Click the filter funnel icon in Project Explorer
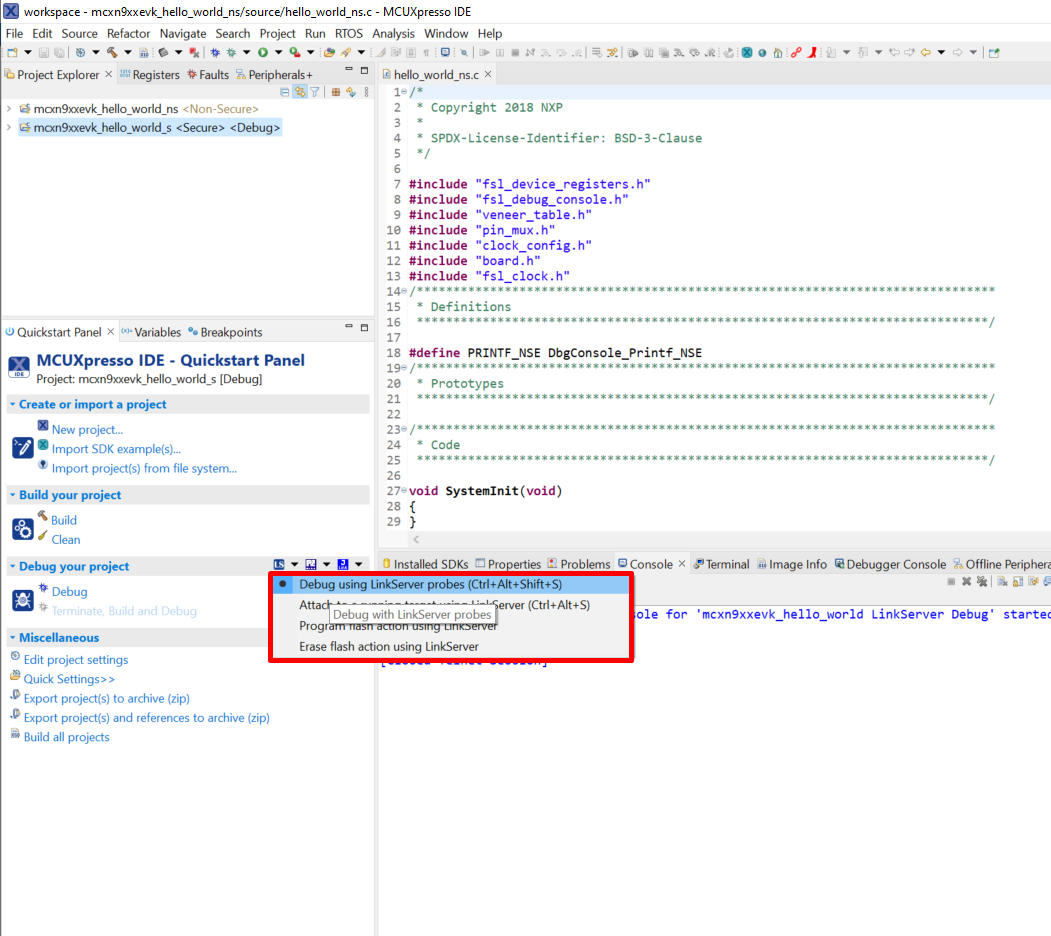The height and width of the screenshot is (936, 1051). pos(314,92)
